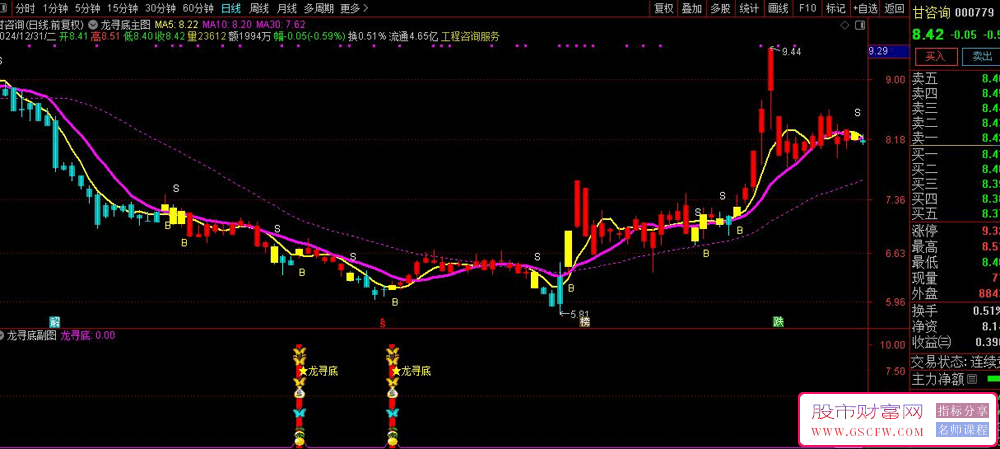Switch to the 周线 weekly chart tab
1000x449 pixels.
coord(259,8)
